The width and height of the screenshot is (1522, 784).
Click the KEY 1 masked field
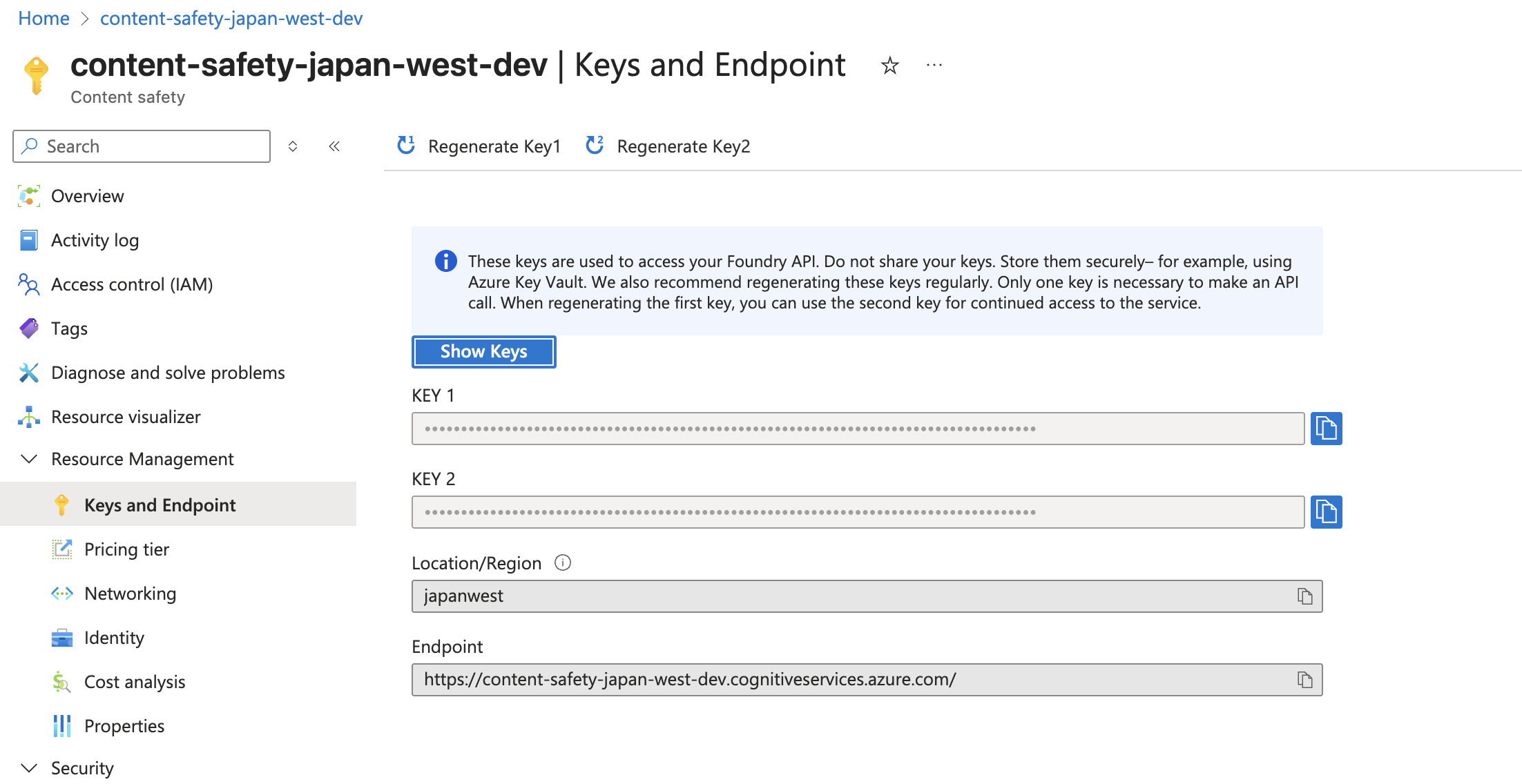(x=858, y=429)
